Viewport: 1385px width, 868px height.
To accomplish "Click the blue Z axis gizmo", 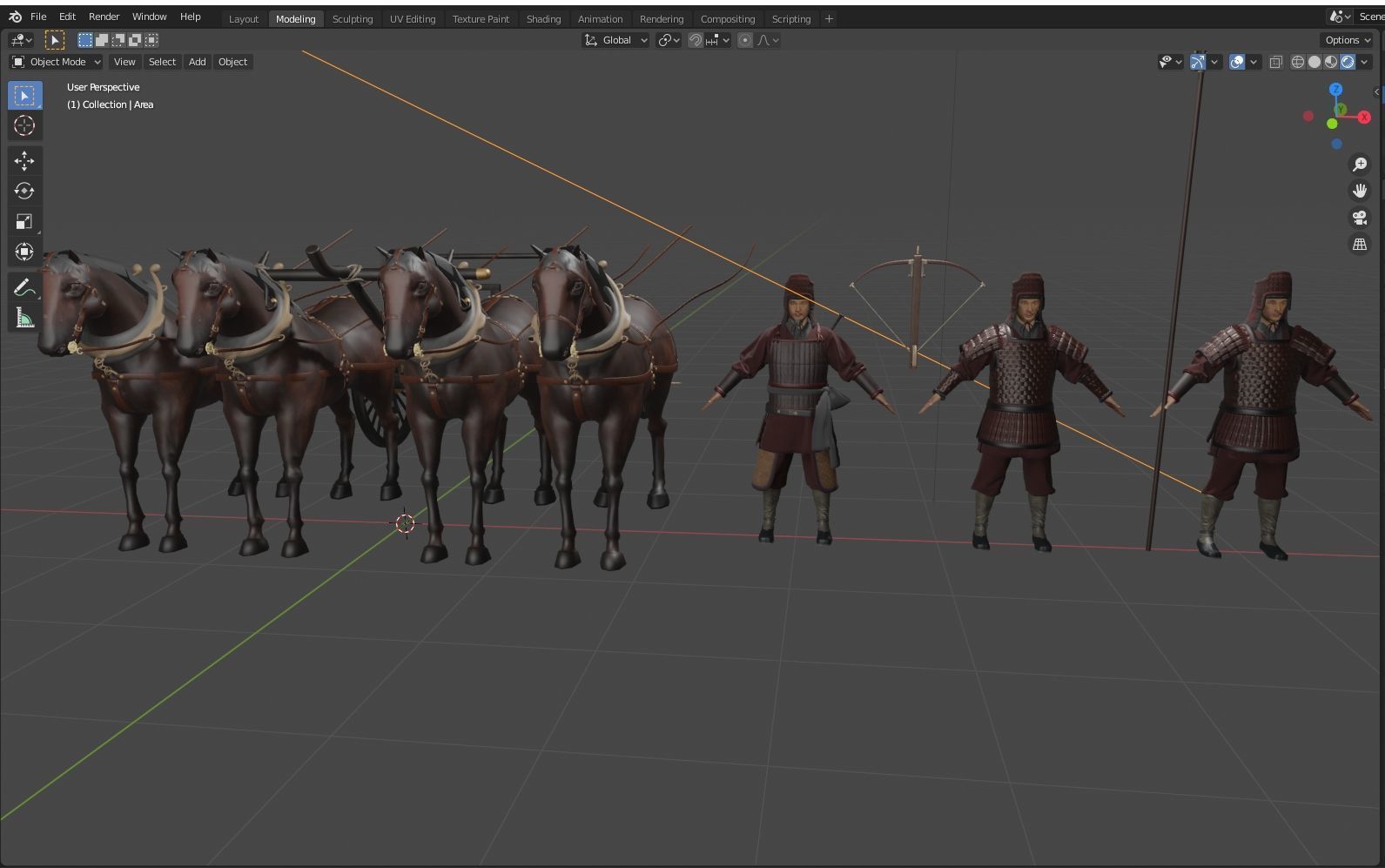I will 1335,90.
